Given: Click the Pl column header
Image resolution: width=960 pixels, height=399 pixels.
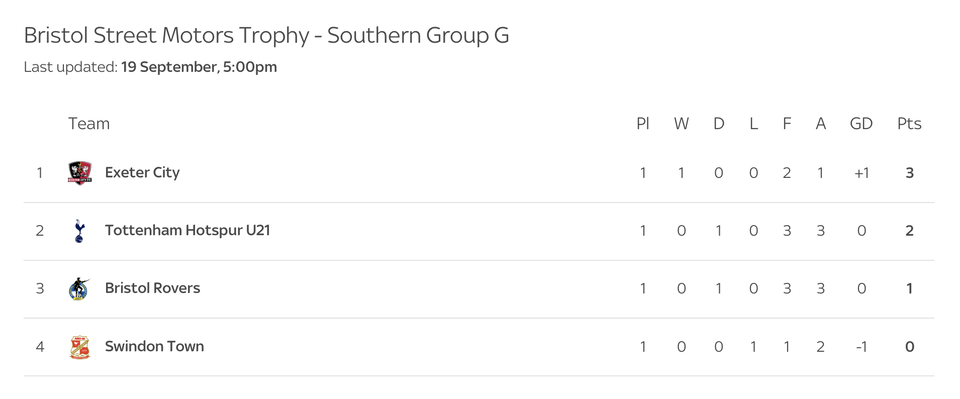Looking at the screenshot, I should (642, 124).
